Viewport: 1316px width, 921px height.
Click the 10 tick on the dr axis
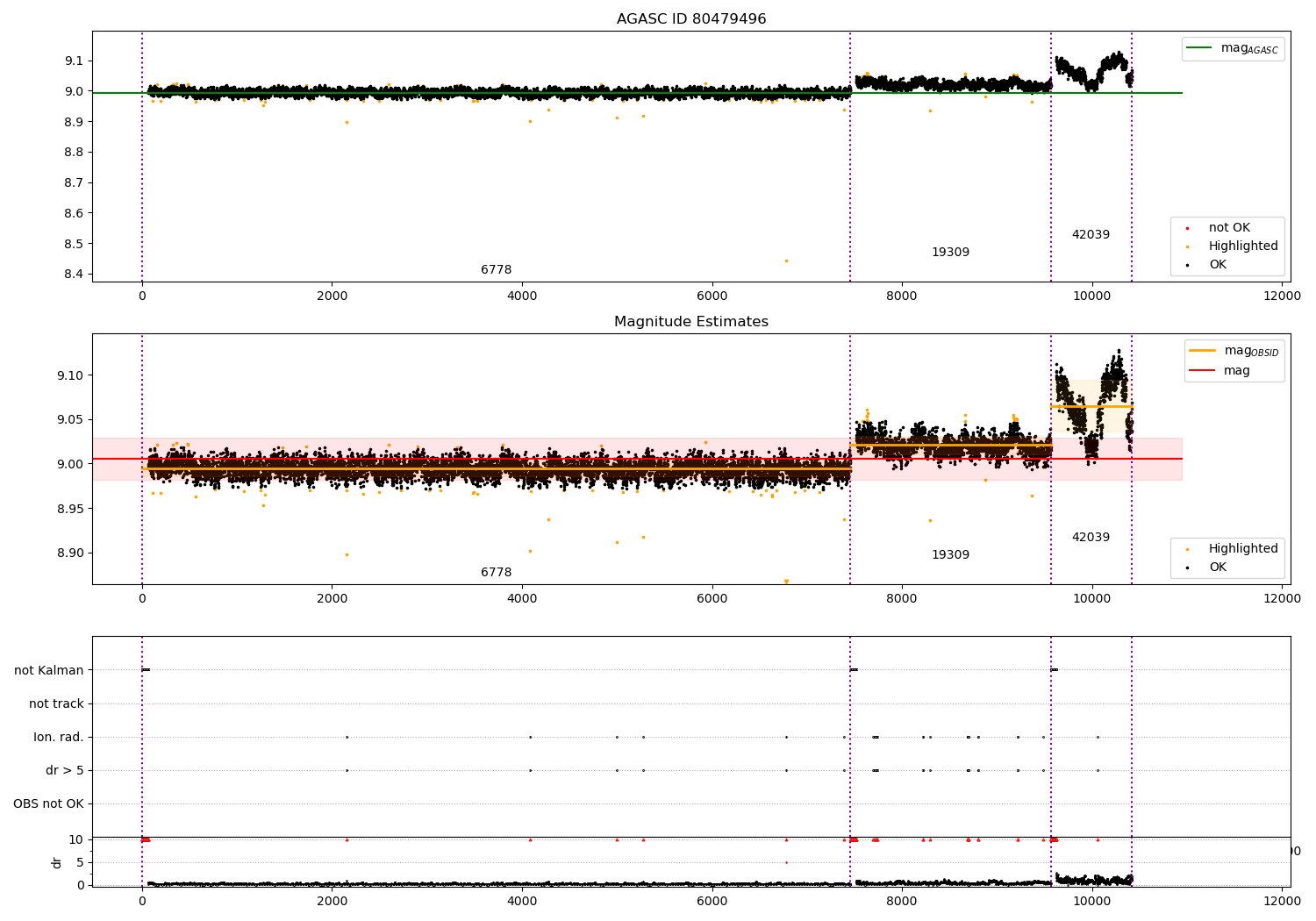click(76, 839)
